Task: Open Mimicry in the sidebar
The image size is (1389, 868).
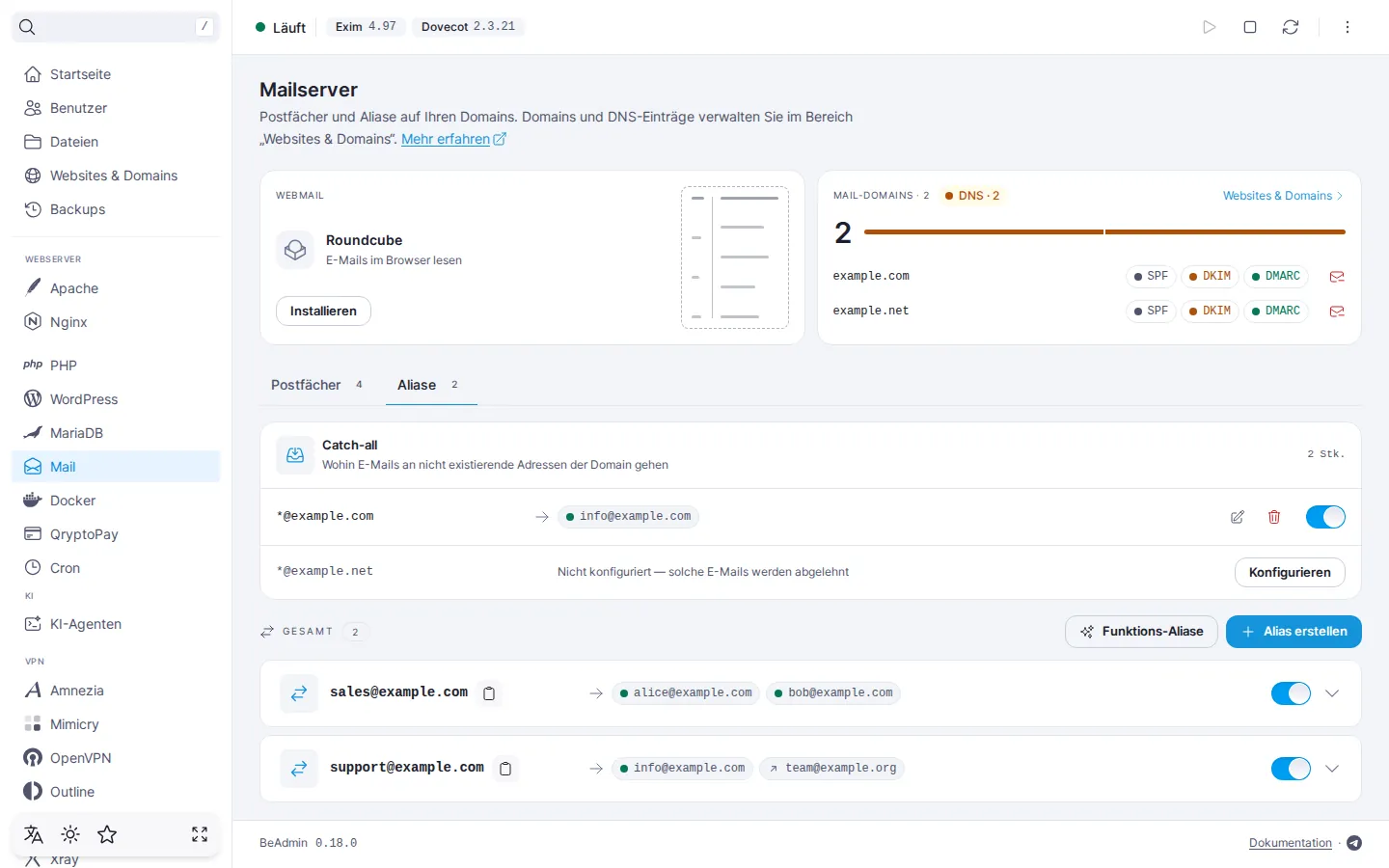Action: 116,724
